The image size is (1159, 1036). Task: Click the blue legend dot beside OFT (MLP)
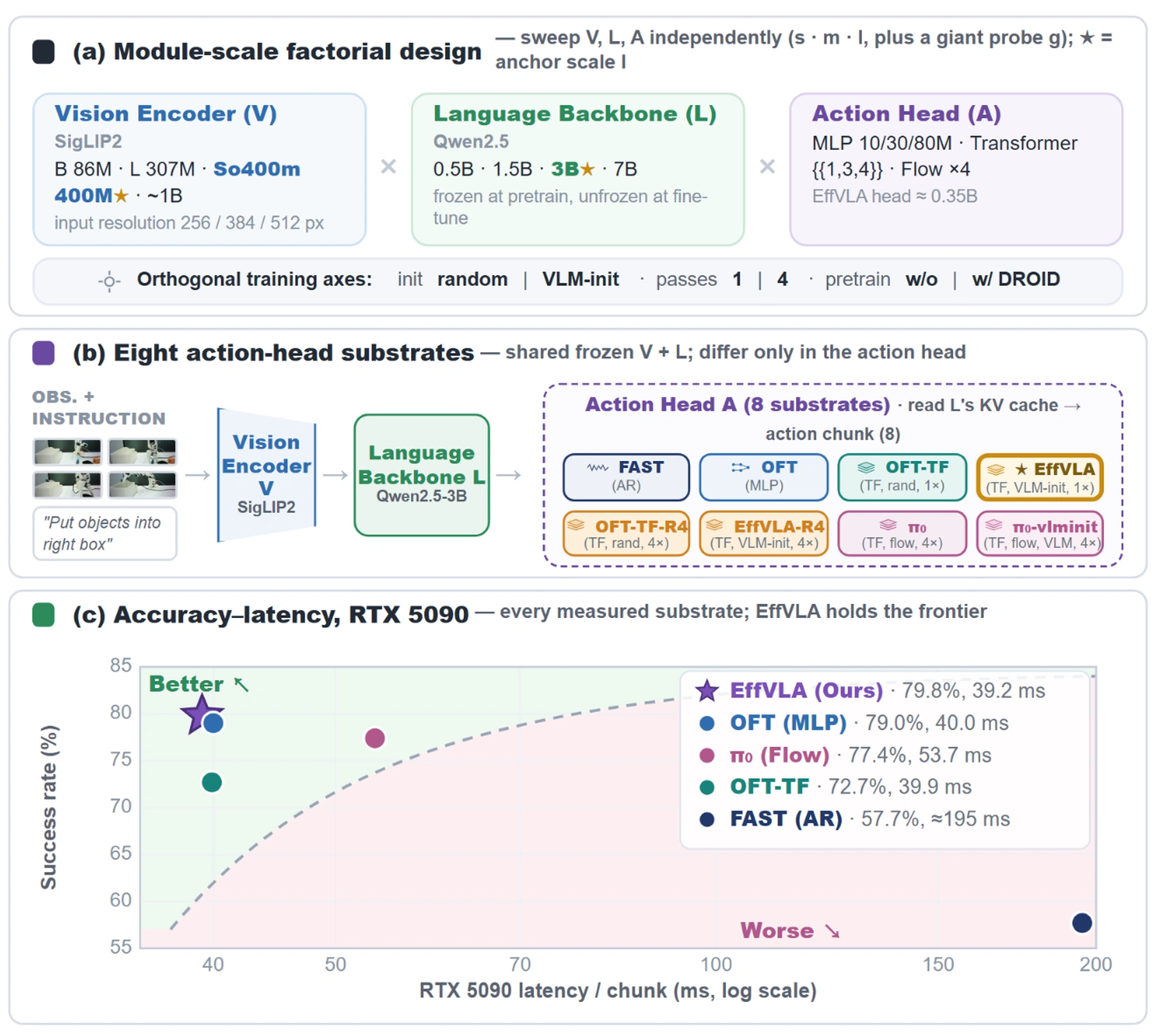tap(707, 723)
